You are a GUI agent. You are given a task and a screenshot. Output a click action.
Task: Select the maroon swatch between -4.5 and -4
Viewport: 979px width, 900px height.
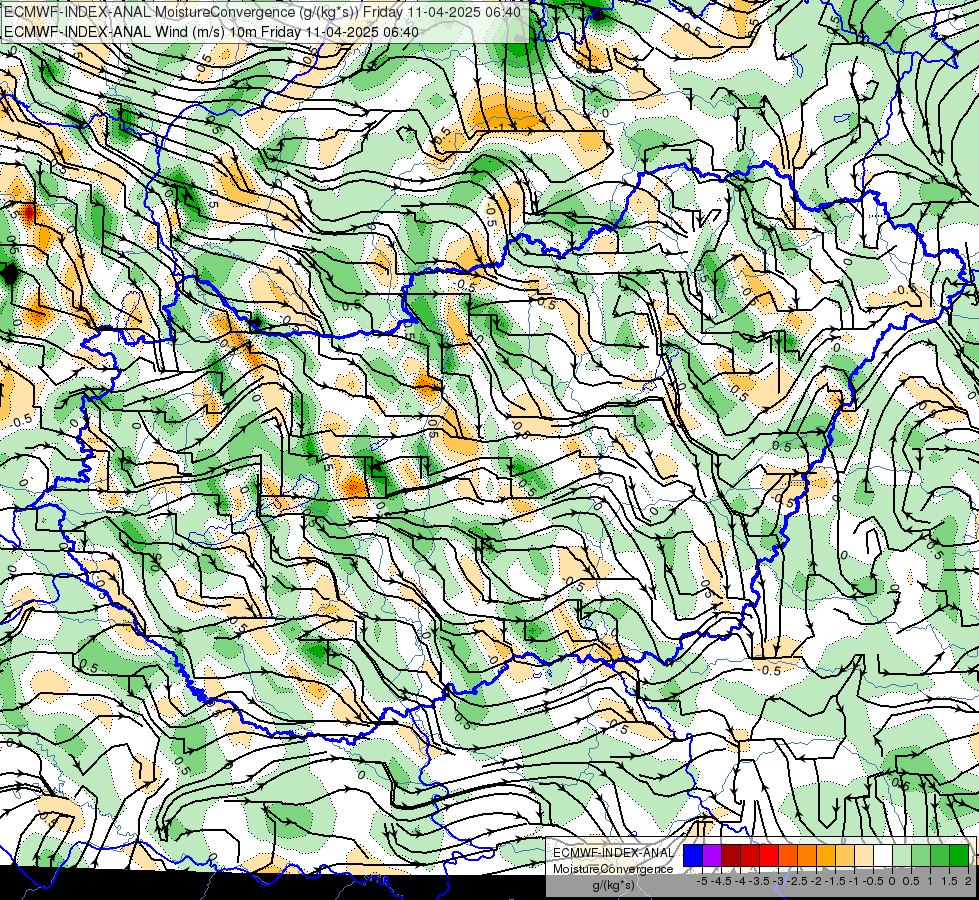[731, 855]
